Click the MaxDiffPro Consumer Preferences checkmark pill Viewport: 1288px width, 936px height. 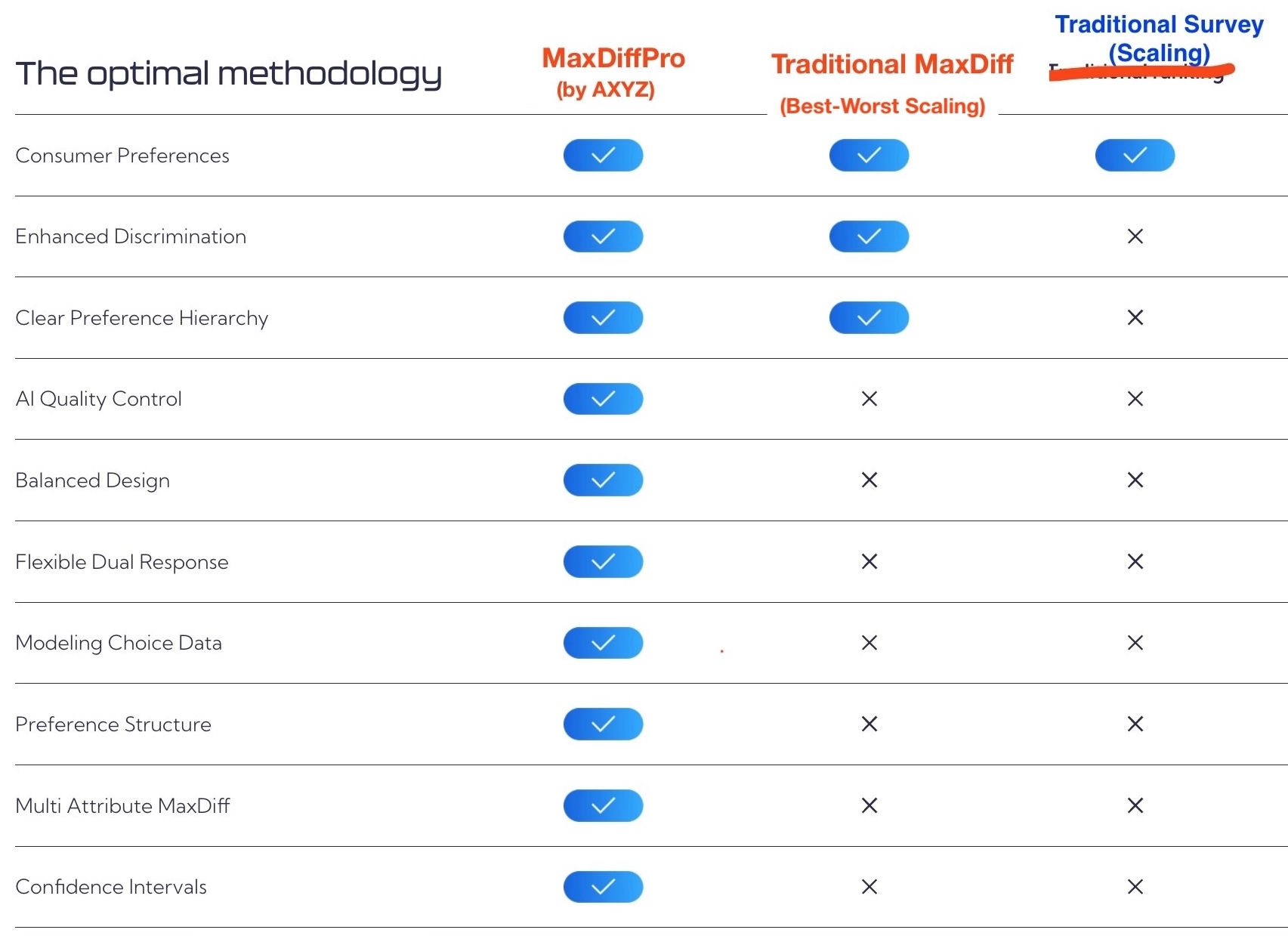pos(603,156)
